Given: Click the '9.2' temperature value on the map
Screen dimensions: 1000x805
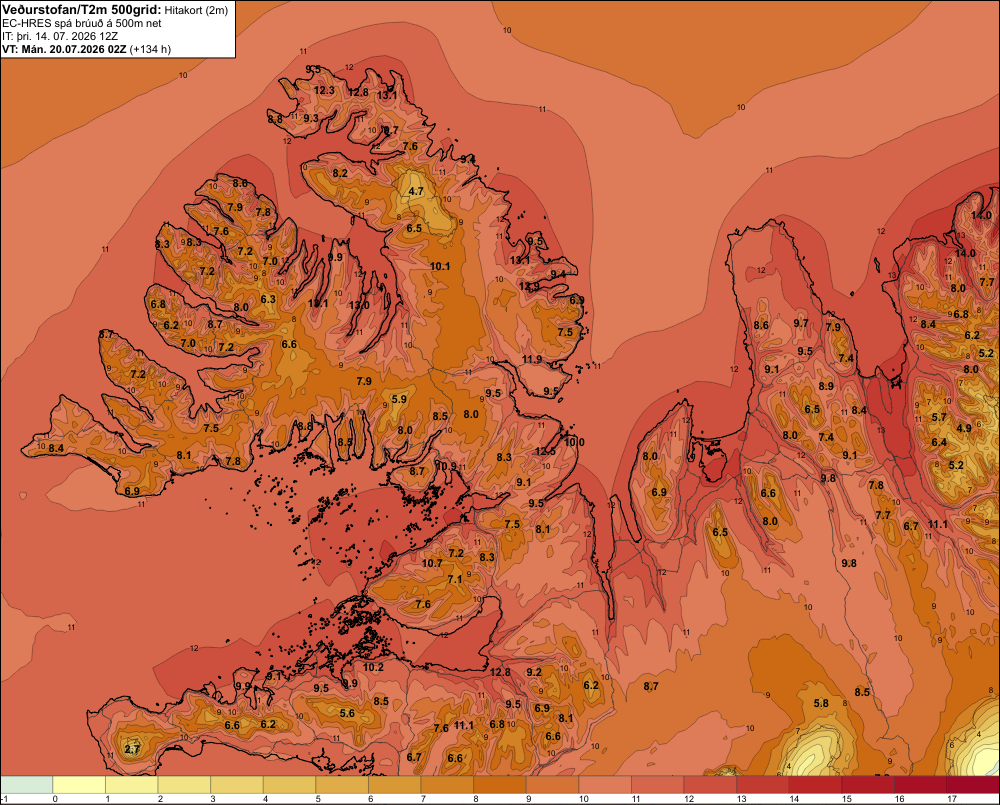Looking at the screenshot, I should coord(534,672).
